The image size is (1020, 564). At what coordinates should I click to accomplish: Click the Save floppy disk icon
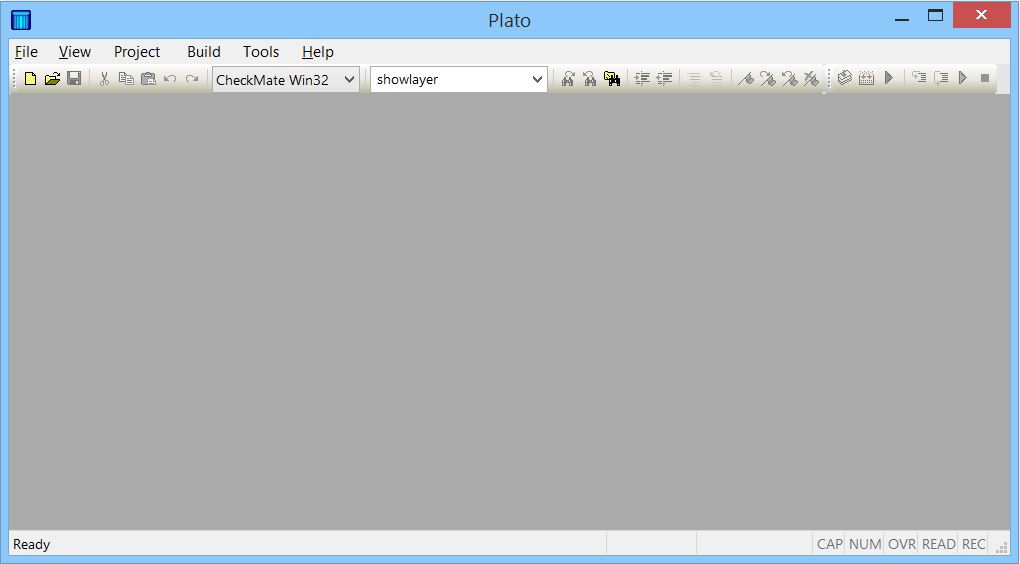click(x=74, y=79)
